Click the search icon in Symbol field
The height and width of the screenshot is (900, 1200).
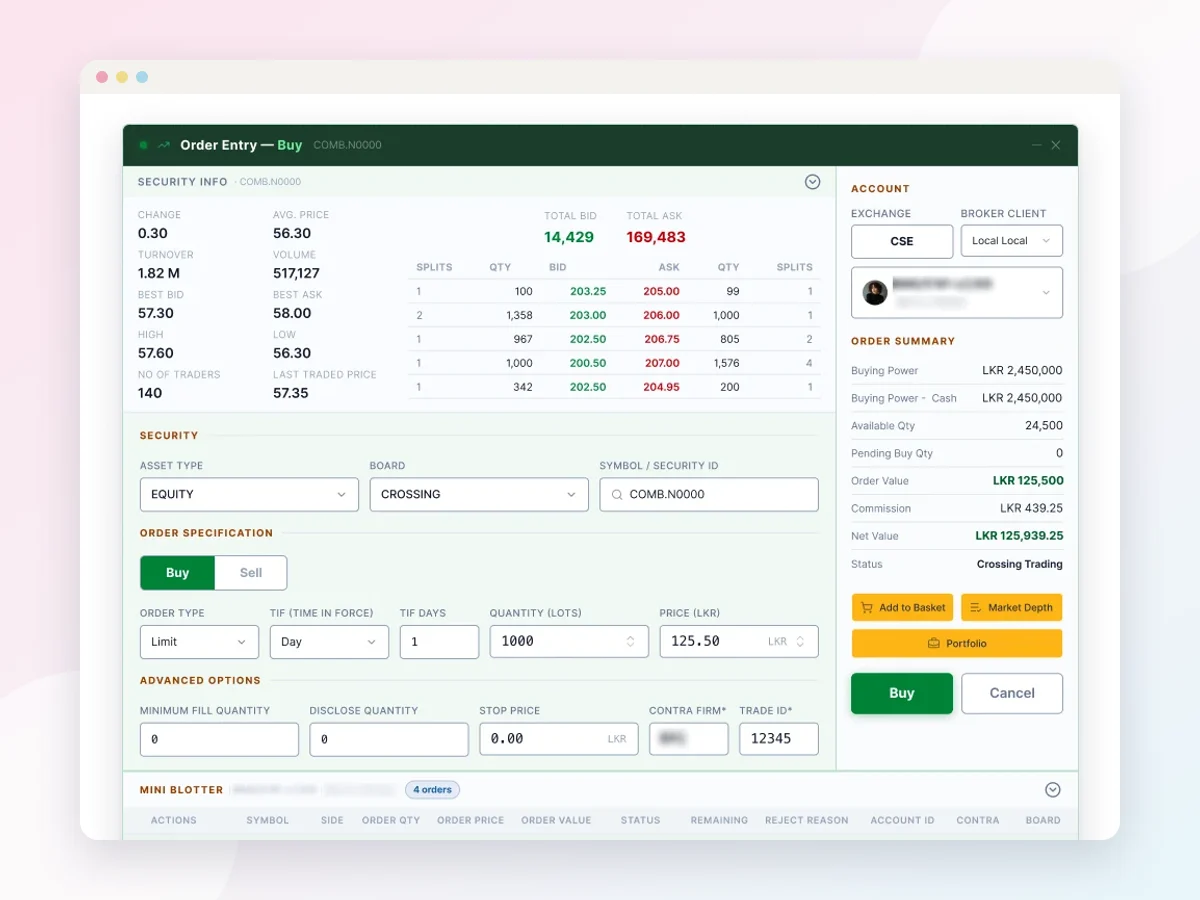tap(617, 494)
